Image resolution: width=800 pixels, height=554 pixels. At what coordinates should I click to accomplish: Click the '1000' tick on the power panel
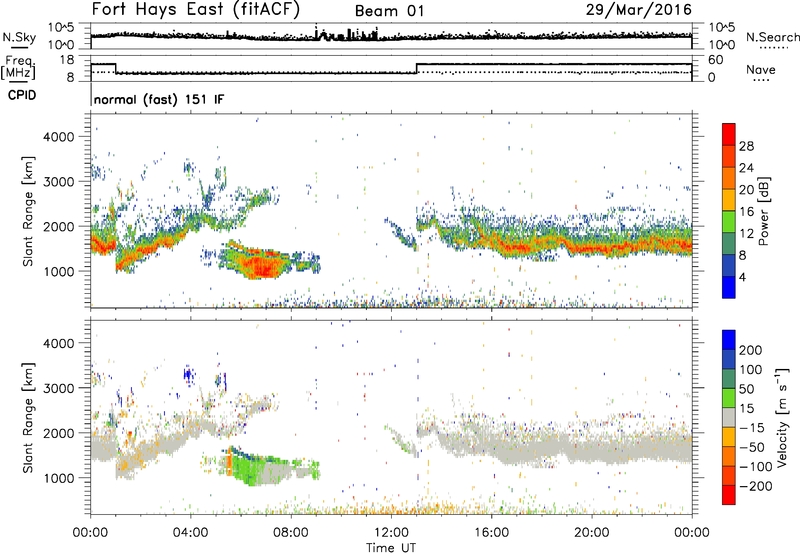(59, 271)
